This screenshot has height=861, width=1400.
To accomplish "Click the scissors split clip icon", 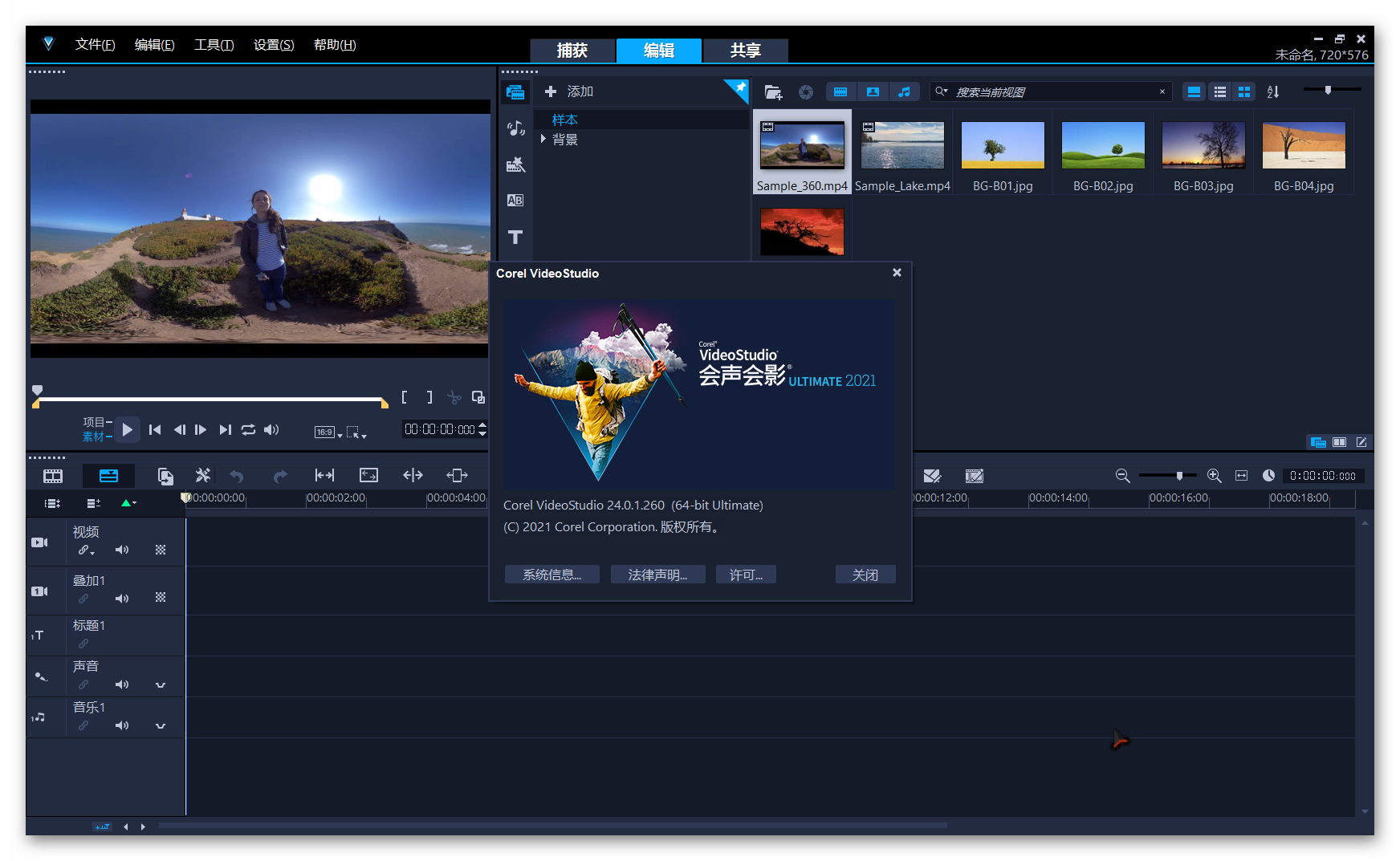I will 454,397.
